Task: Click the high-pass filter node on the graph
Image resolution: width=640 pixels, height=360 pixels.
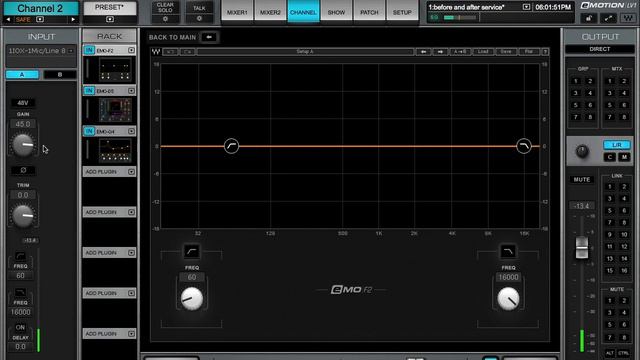Action: click(x=231, y=146)
